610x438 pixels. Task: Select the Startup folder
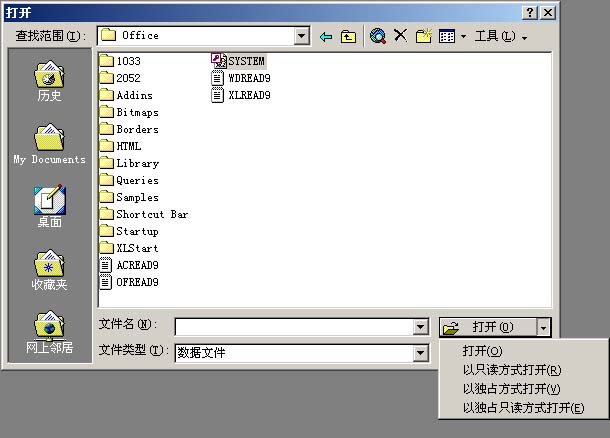coord(129,231)
